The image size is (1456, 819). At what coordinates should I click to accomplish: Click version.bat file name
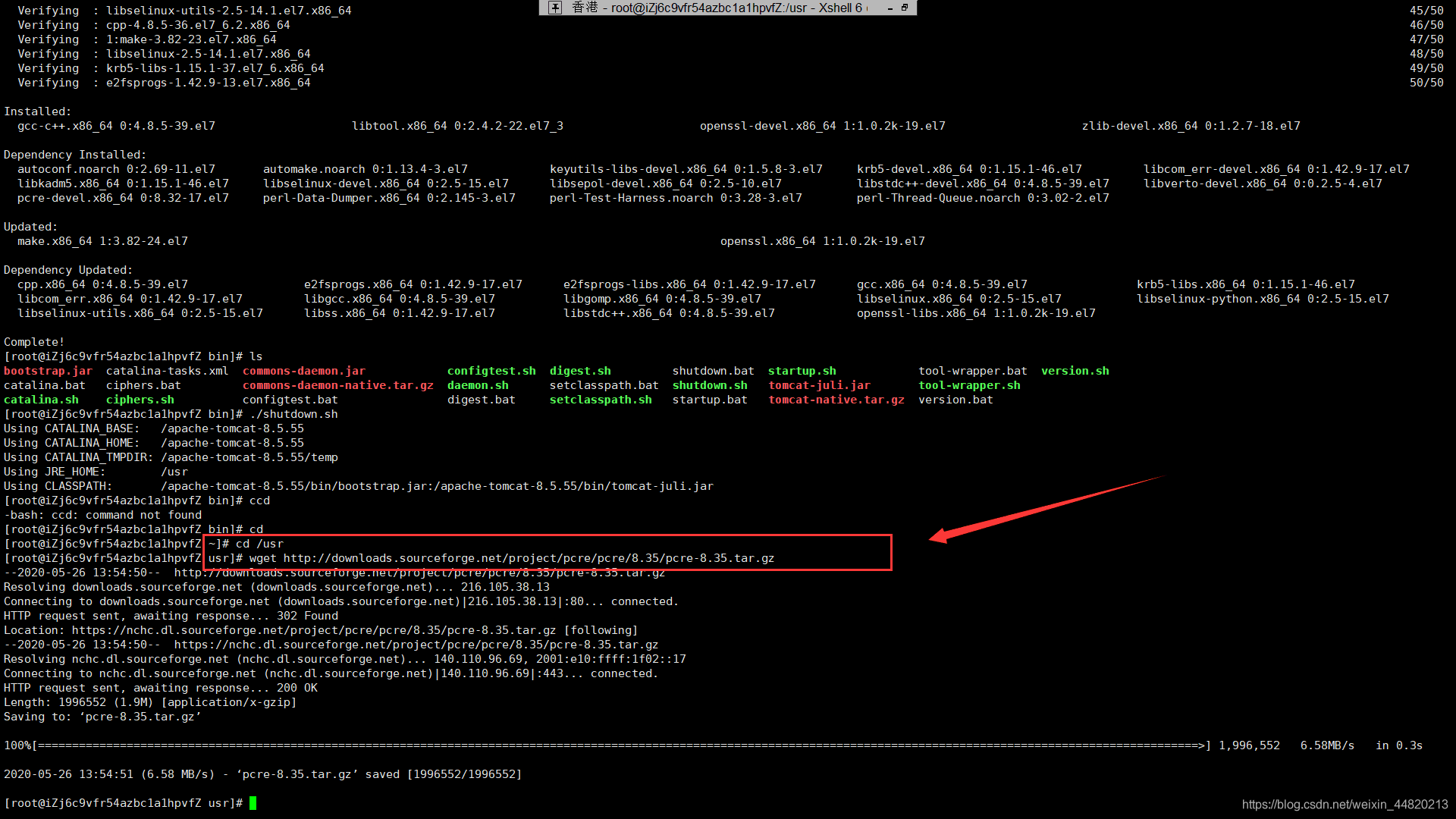tap(955, 400)
